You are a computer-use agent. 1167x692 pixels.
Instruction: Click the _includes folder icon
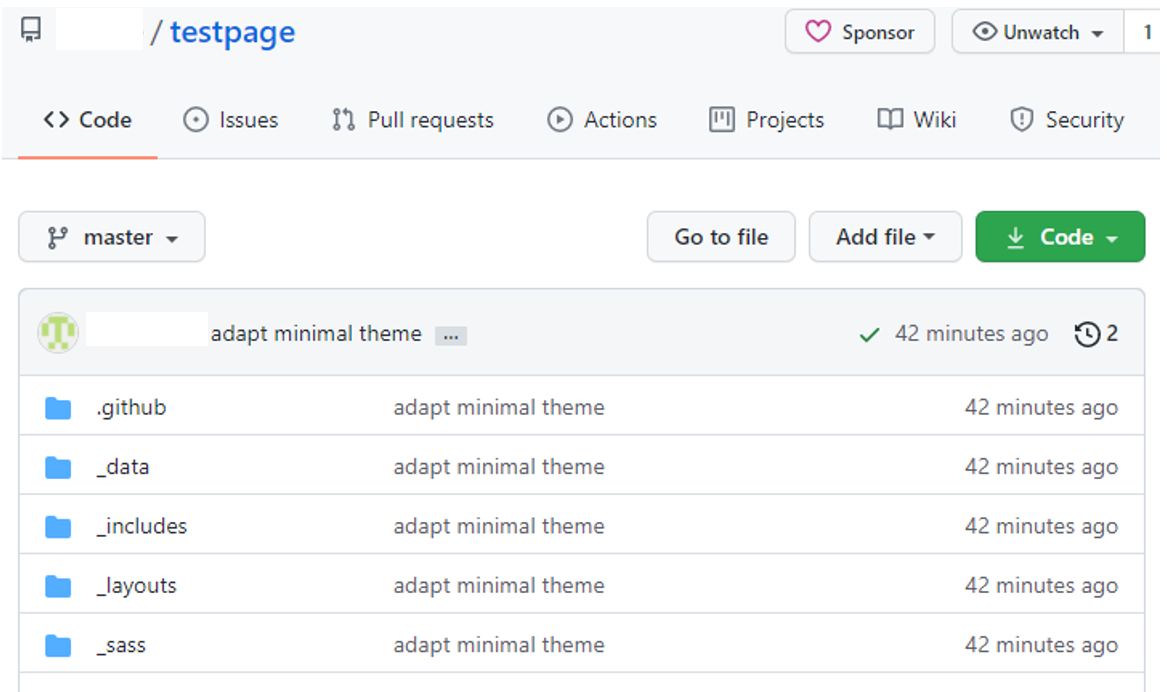[x=58, y=526]
